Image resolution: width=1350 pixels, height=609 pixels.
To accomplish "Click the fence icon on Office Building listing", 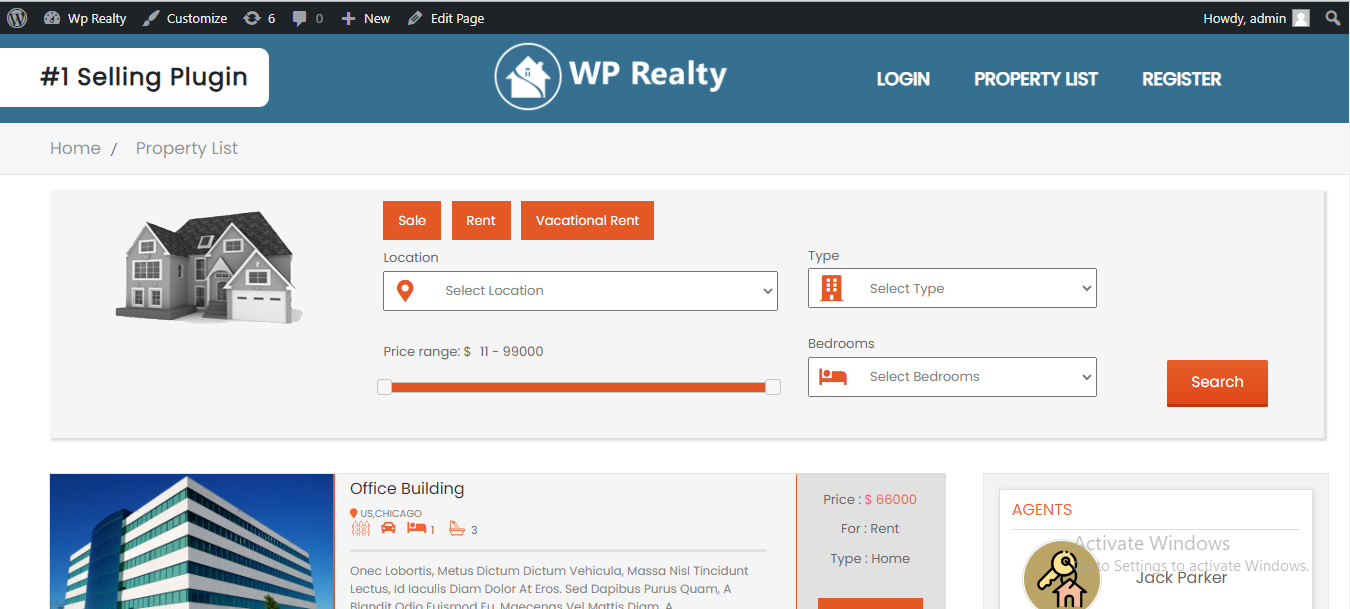I will pyautogui.click(x=360, y=528).
